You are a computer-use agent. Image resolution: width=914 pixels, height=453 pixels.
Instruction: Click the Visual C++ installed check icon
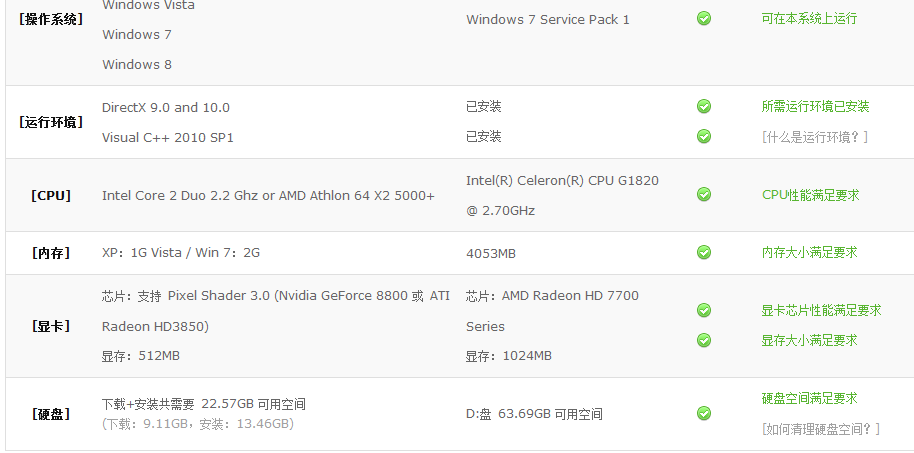point(704,136)
